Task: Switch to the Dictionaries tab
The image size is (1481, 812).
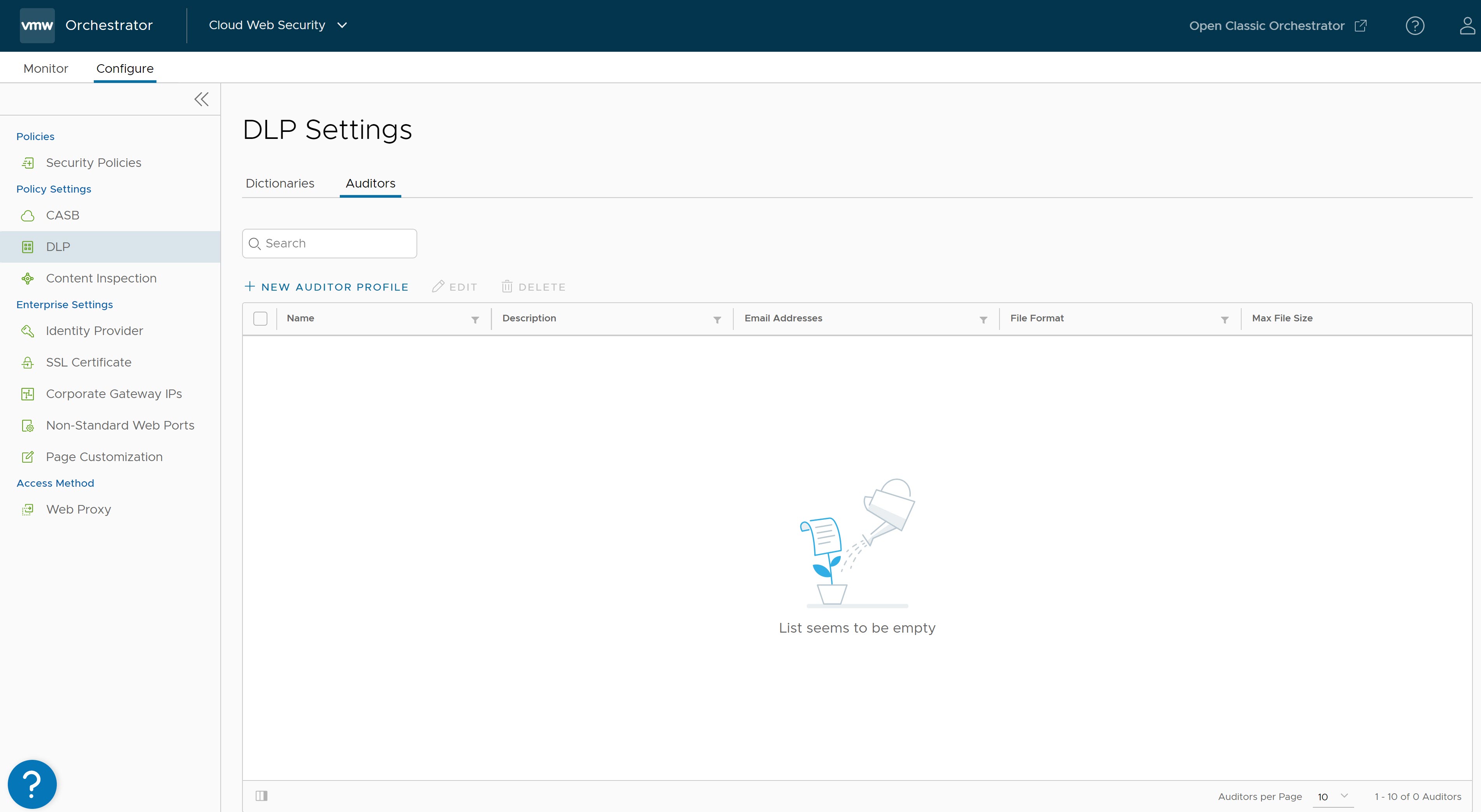Action: tap(280, 183)
